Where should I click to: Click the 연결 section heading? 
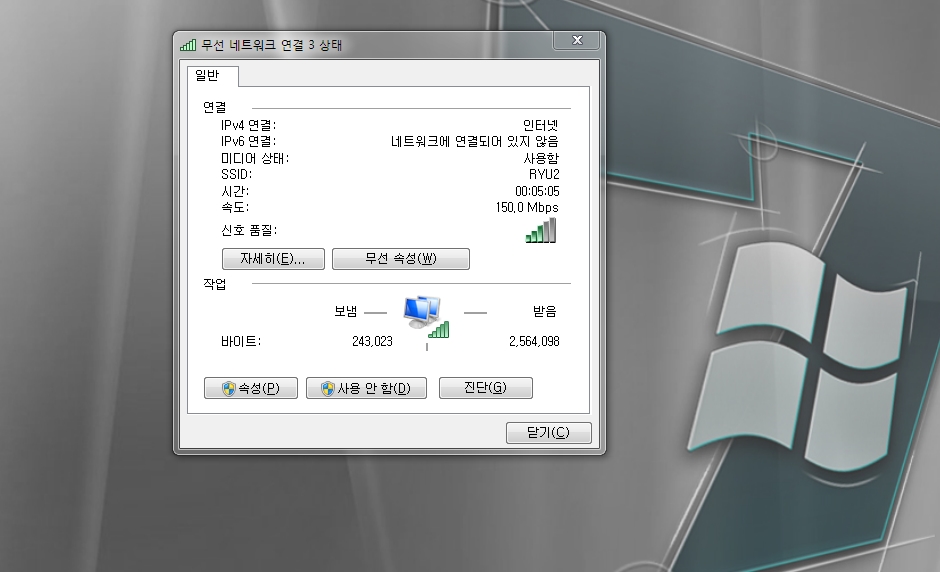click(215, 107)
